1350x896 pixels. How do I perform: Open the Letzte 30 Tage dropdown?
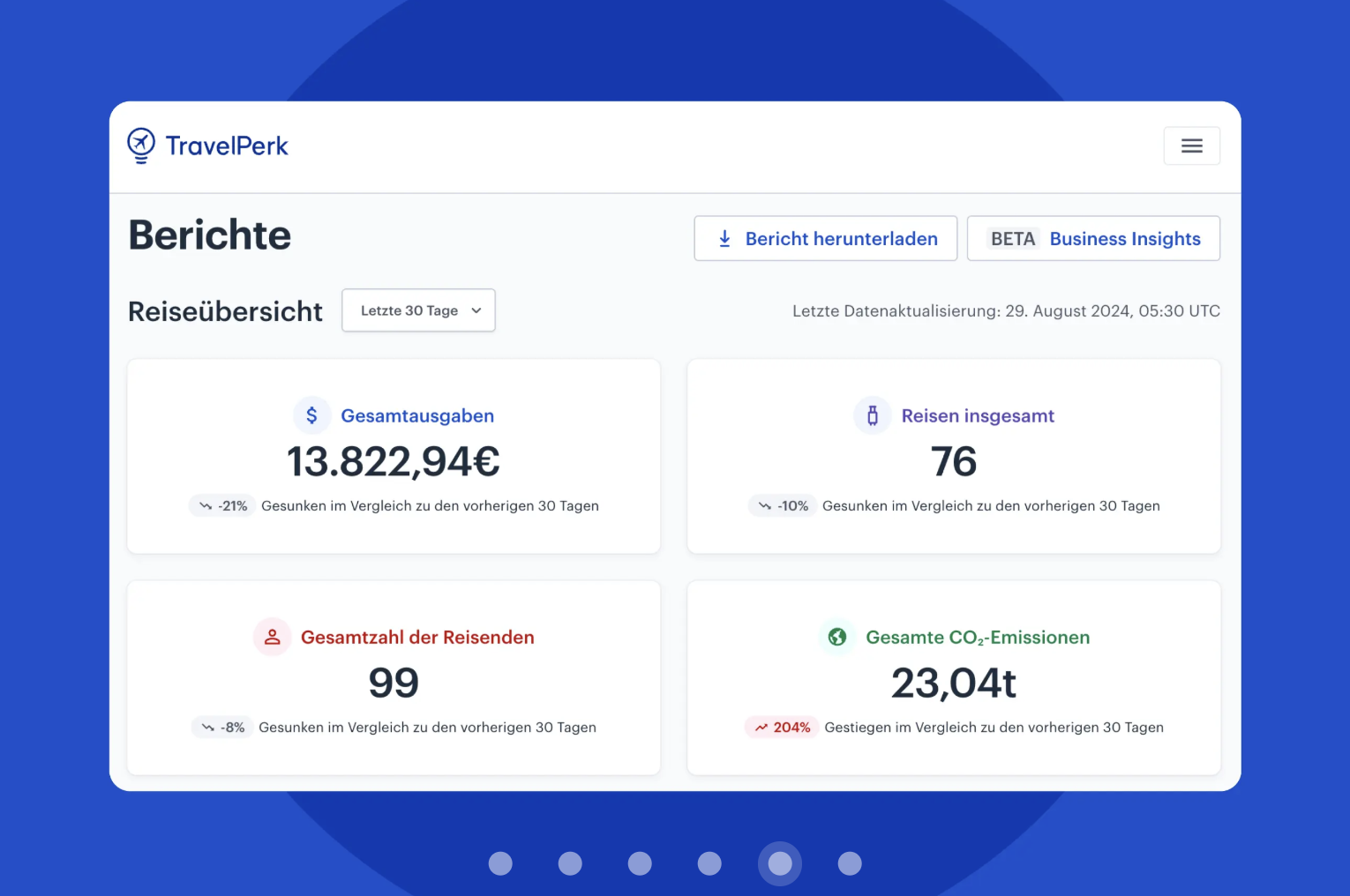tap(418, 310)
